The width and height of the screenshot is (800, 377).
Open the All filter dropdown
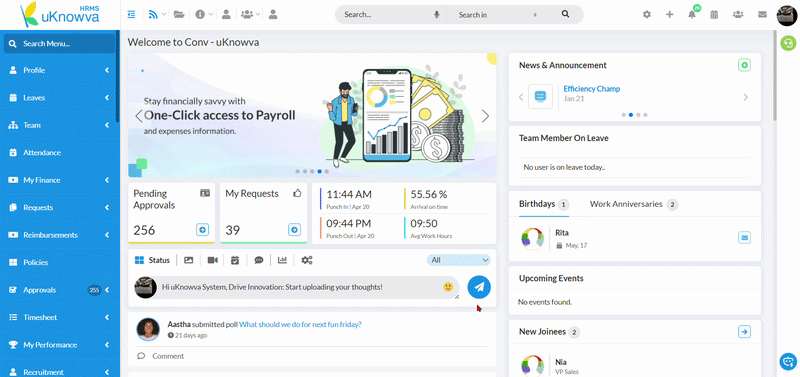point(459,260)
